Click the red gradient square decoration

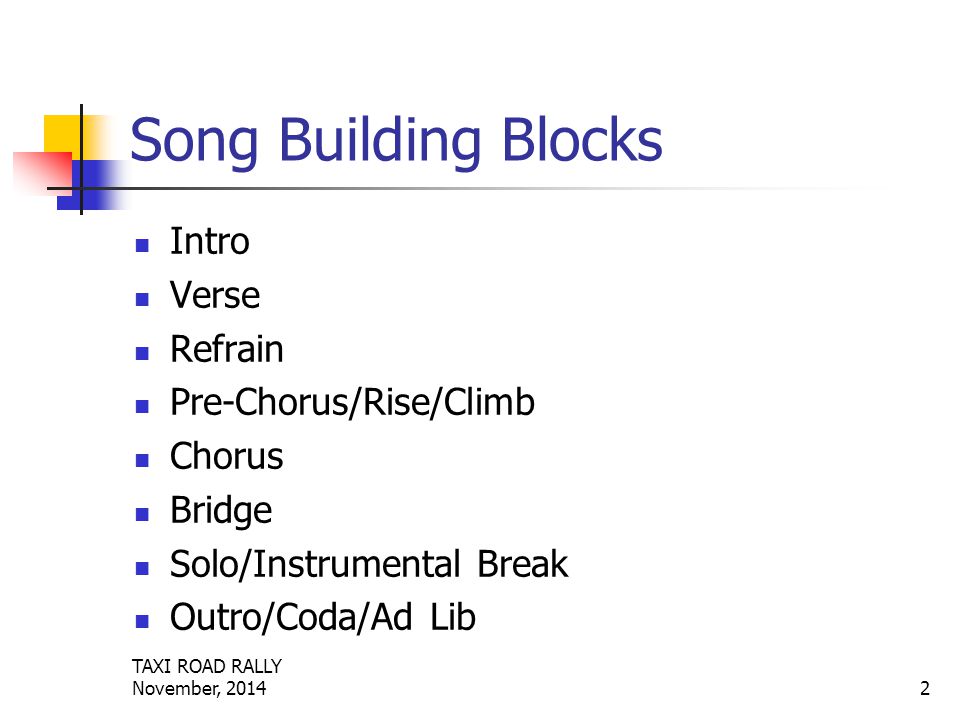pyautogui.click(x=43, y=173)
